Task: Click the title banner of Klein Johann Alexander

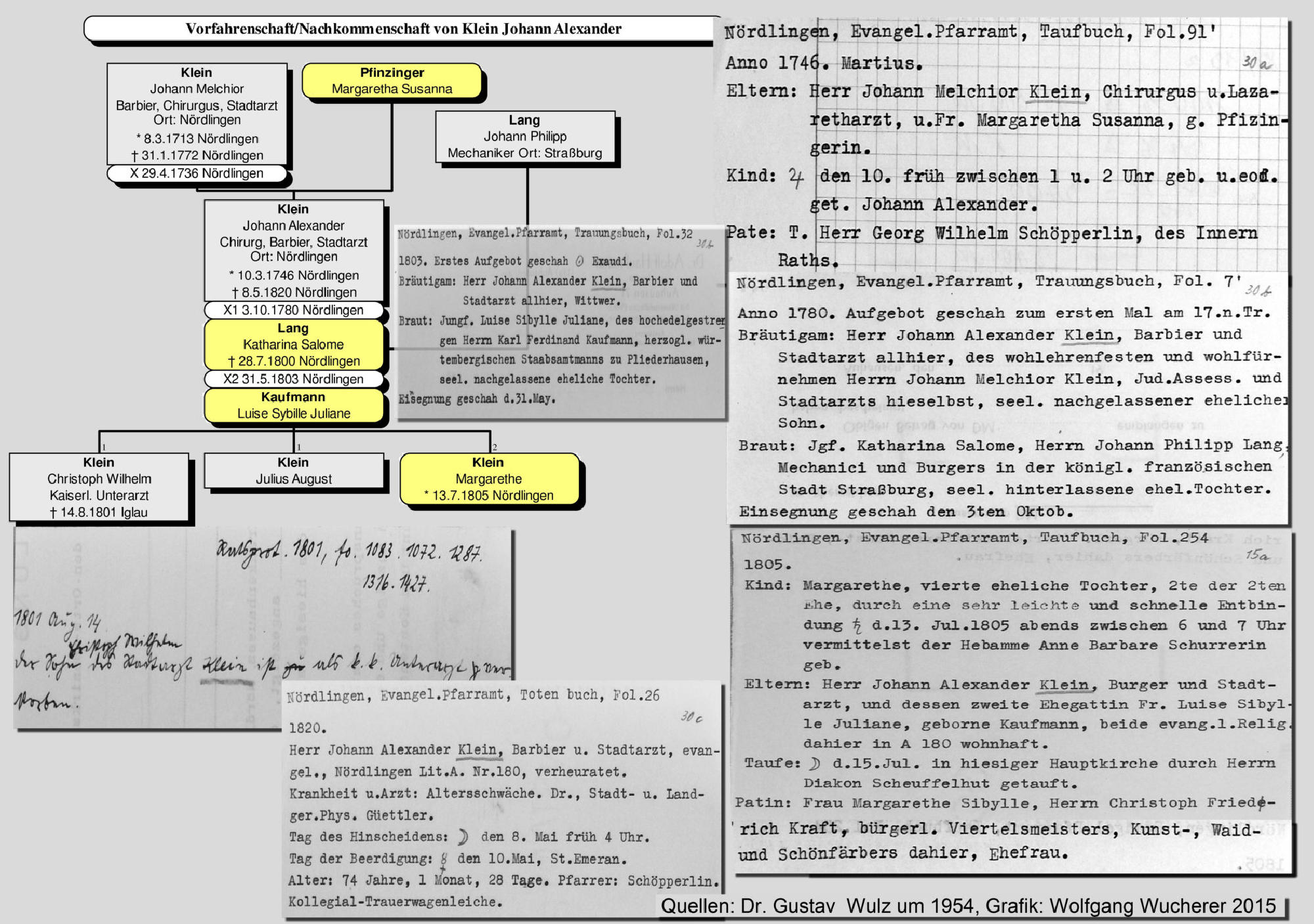Action: (x=402, y=29)
